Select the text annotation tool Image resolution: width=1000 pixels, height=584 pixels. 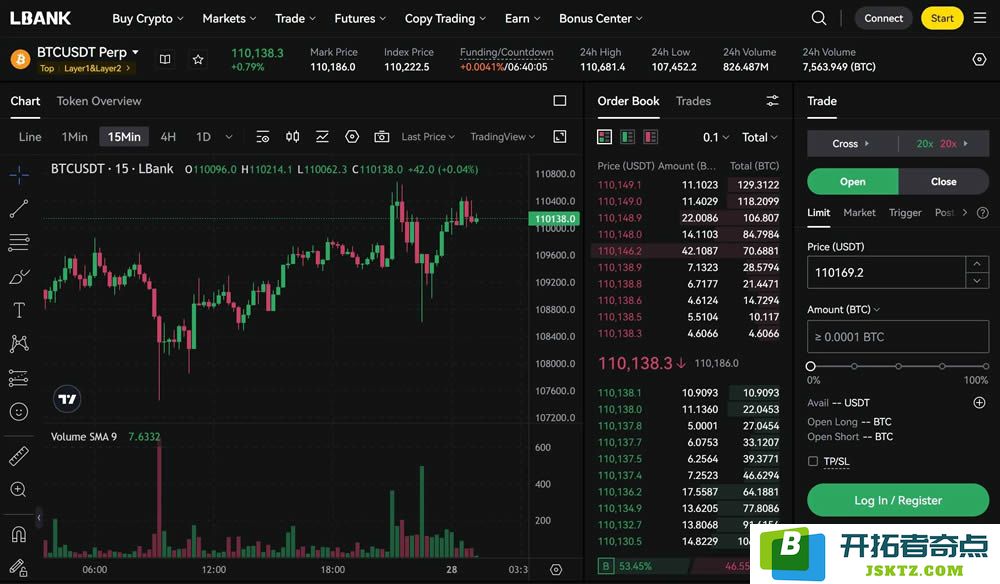(x=19, y=310)
